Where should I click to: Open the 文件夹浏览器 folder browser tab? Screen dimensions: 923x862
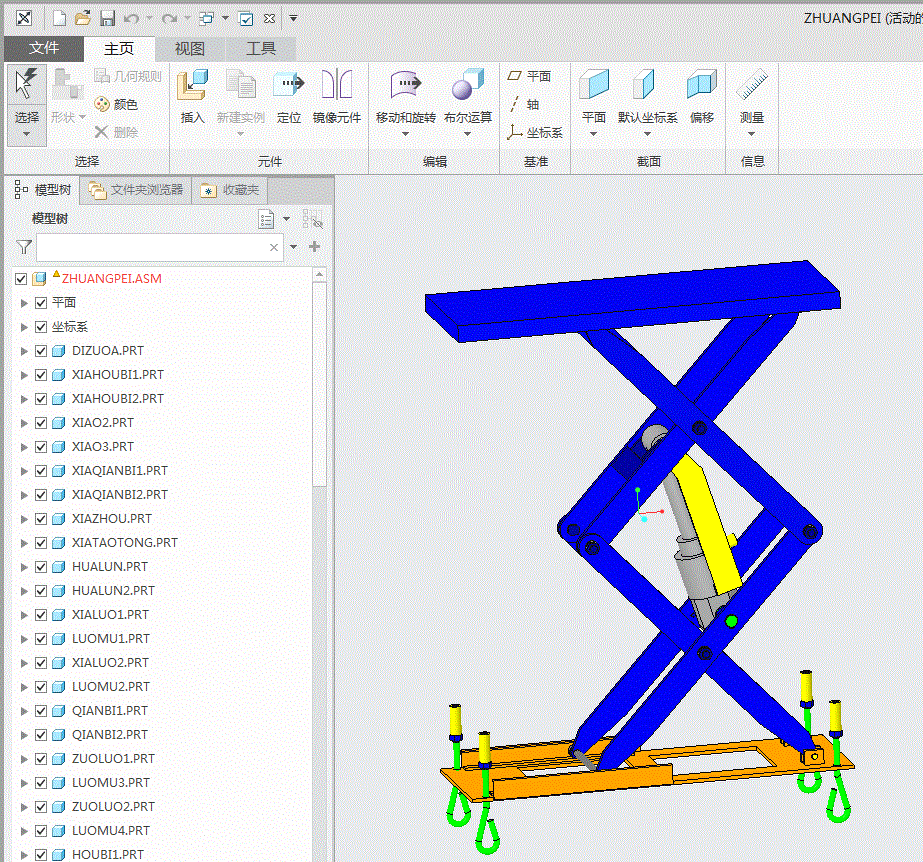[136, 190]
